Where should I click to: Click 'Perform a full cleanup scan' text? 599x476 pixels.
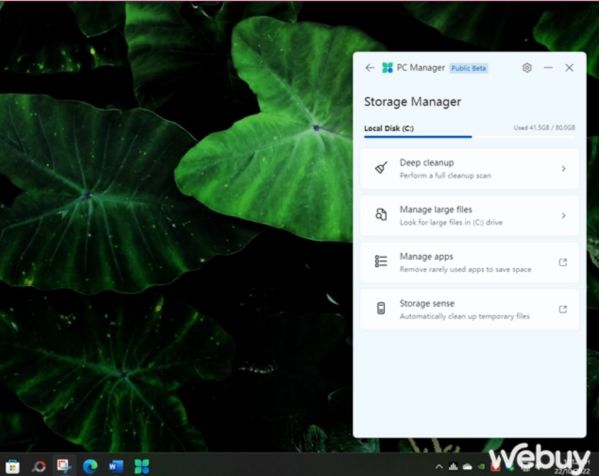click(x=445, y=176)
